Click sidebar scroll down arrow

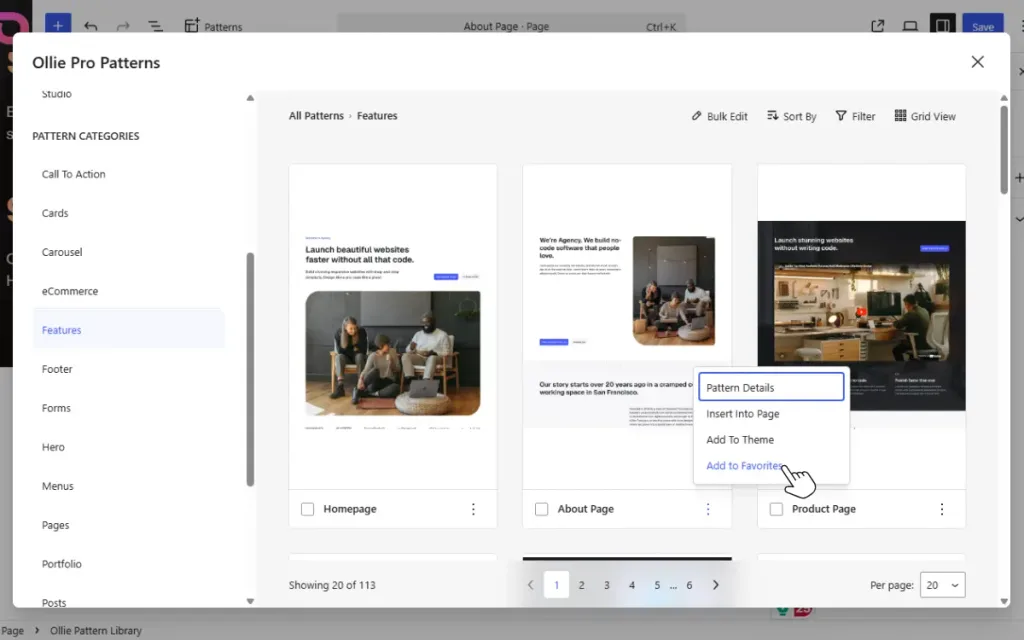[x=250, y=601]
